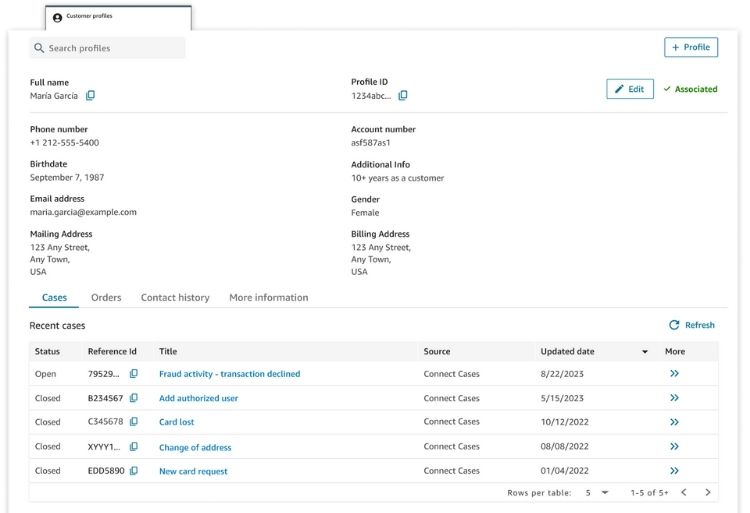Show more details for New card request
This screenshot has height=513, width=750.
674,471
